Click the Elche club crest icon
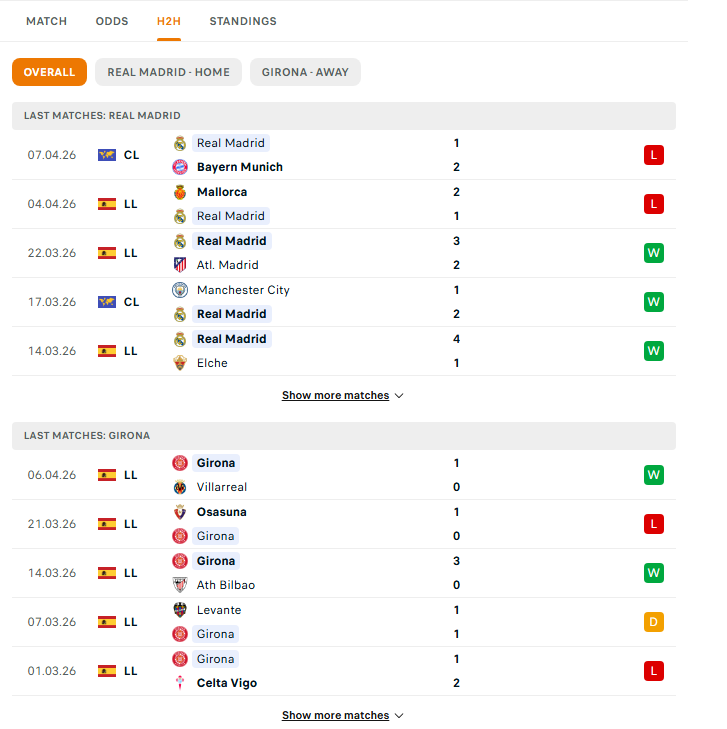727x729 pixels. coord(180,363)
